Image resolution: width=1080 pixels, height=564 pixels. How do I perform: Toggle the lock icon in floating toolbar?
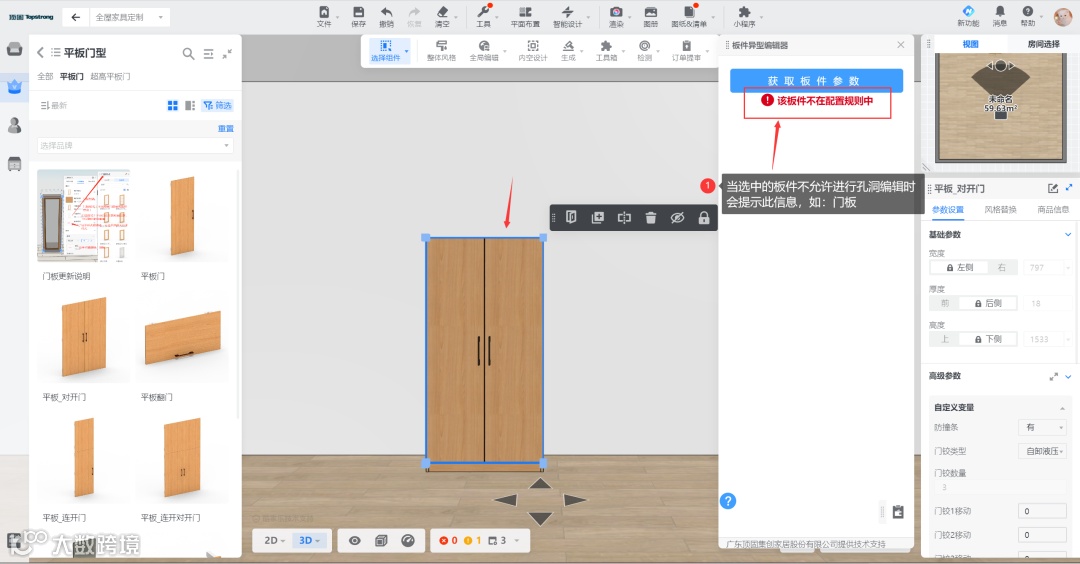coord(703,218)
